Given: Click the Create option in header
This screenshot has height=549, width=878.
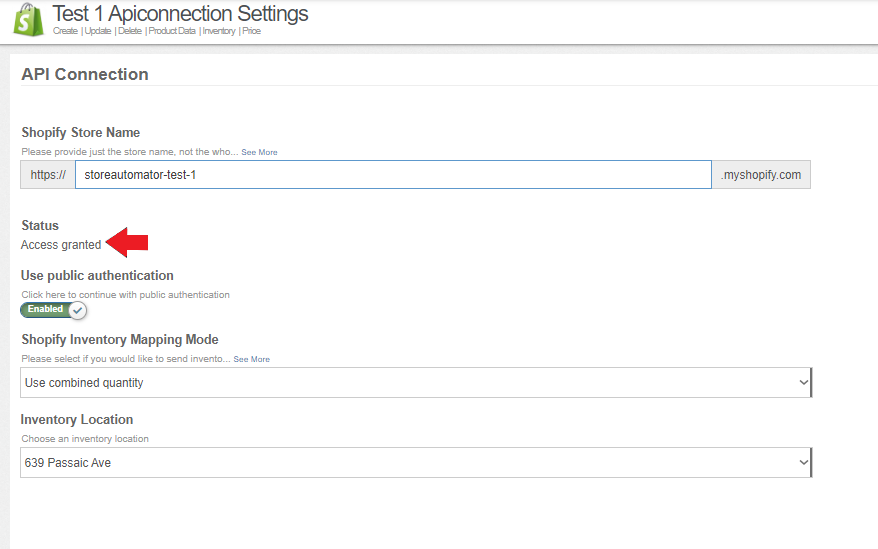Looking at the screenshot, I should click(65, 31).
